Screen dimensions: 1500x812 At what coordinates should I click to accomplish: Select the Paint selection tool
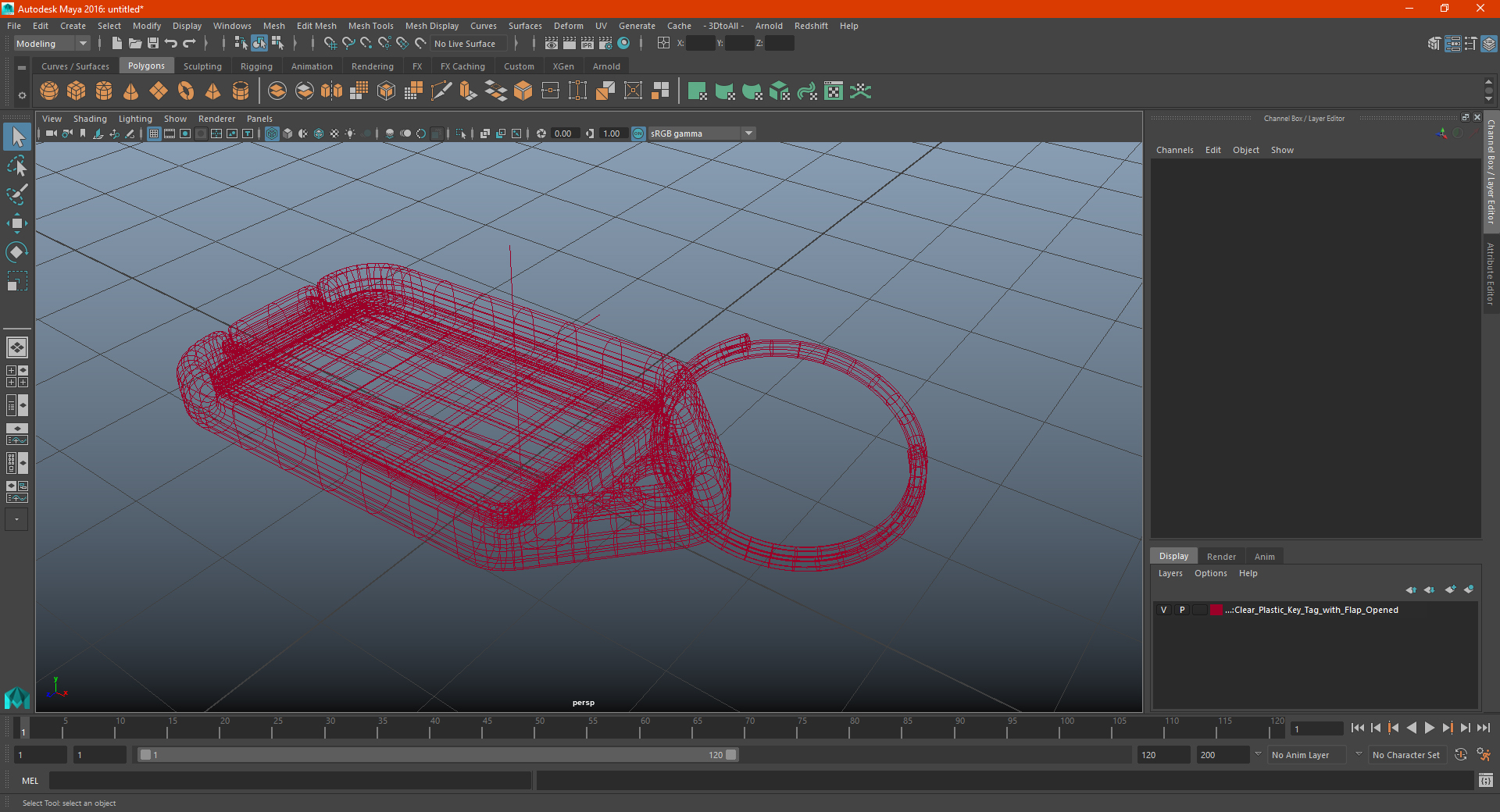[x=16, y=194]
